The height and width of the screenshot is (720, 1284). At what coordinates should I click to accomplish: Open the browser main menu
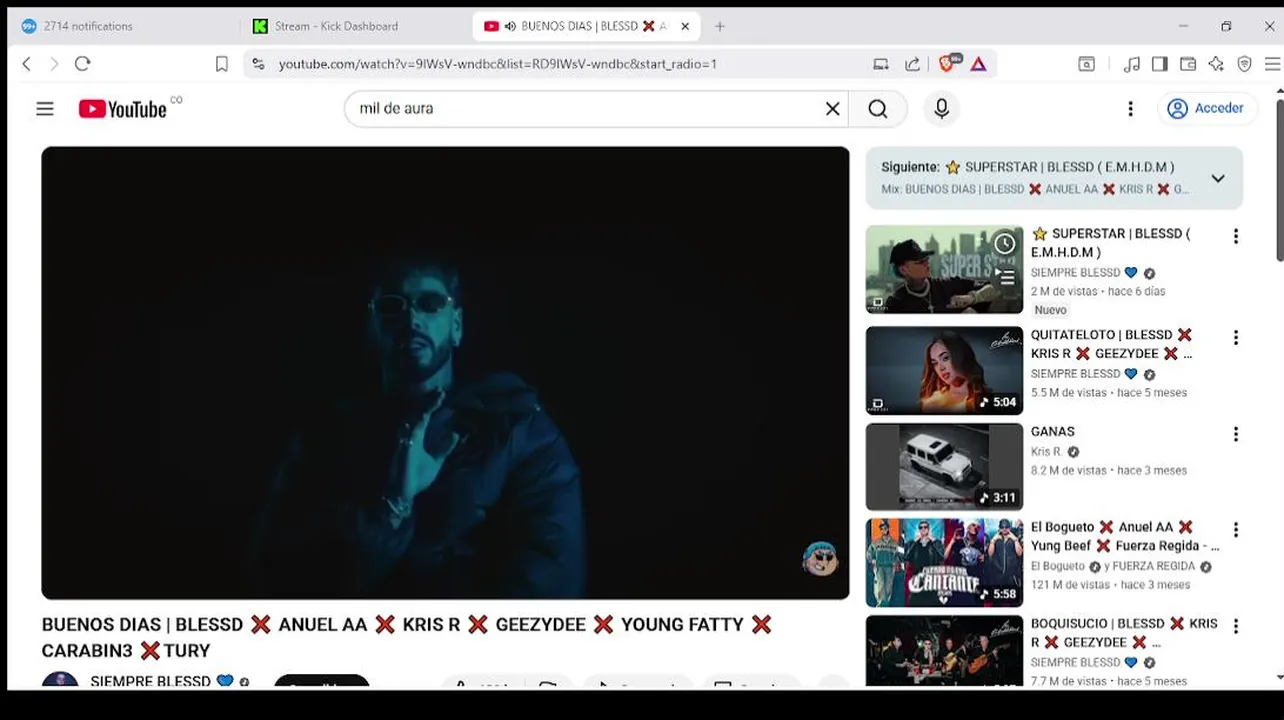(x=1272, y=64)
